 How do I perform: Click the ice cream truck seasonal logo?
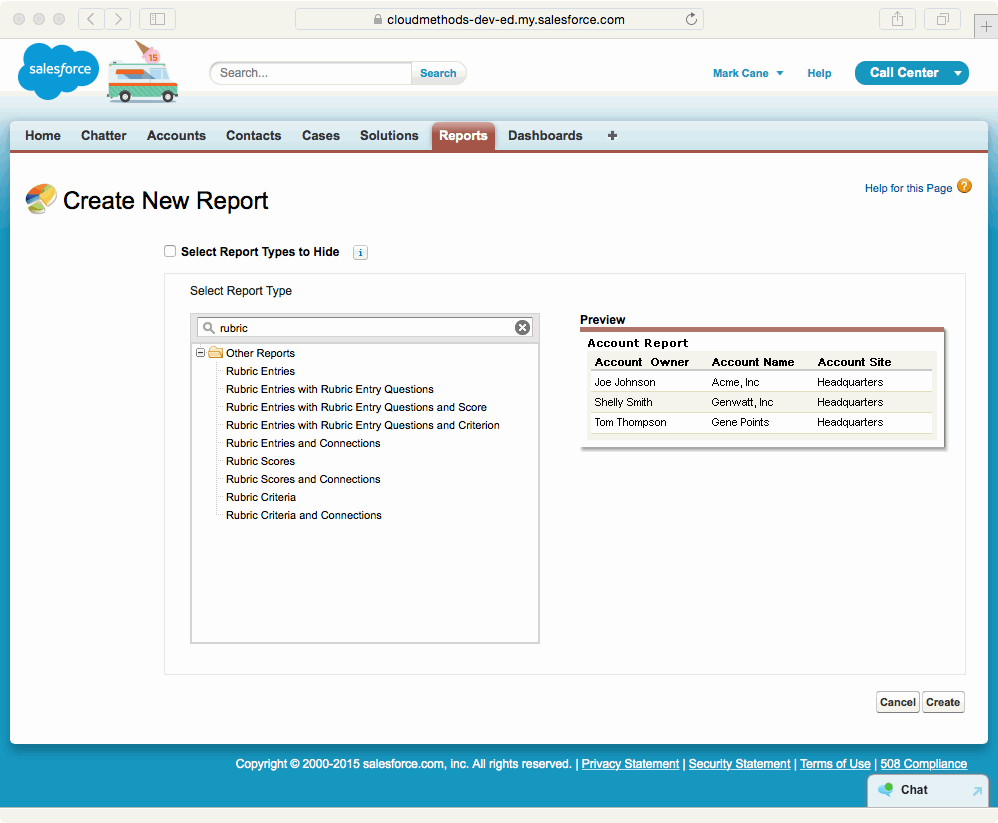tap(143, 73)
